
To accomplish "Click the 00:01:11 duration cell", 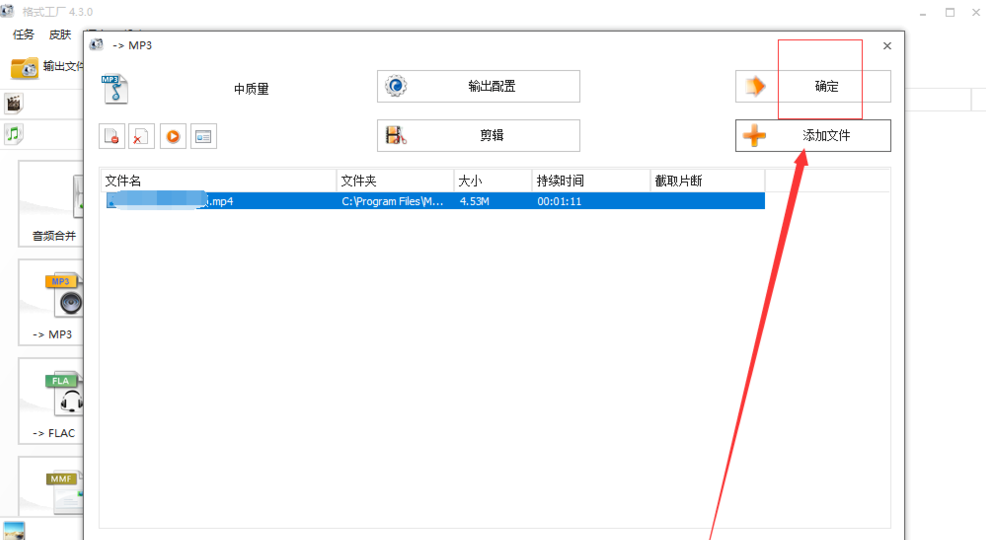I will [x=559, y=201].
